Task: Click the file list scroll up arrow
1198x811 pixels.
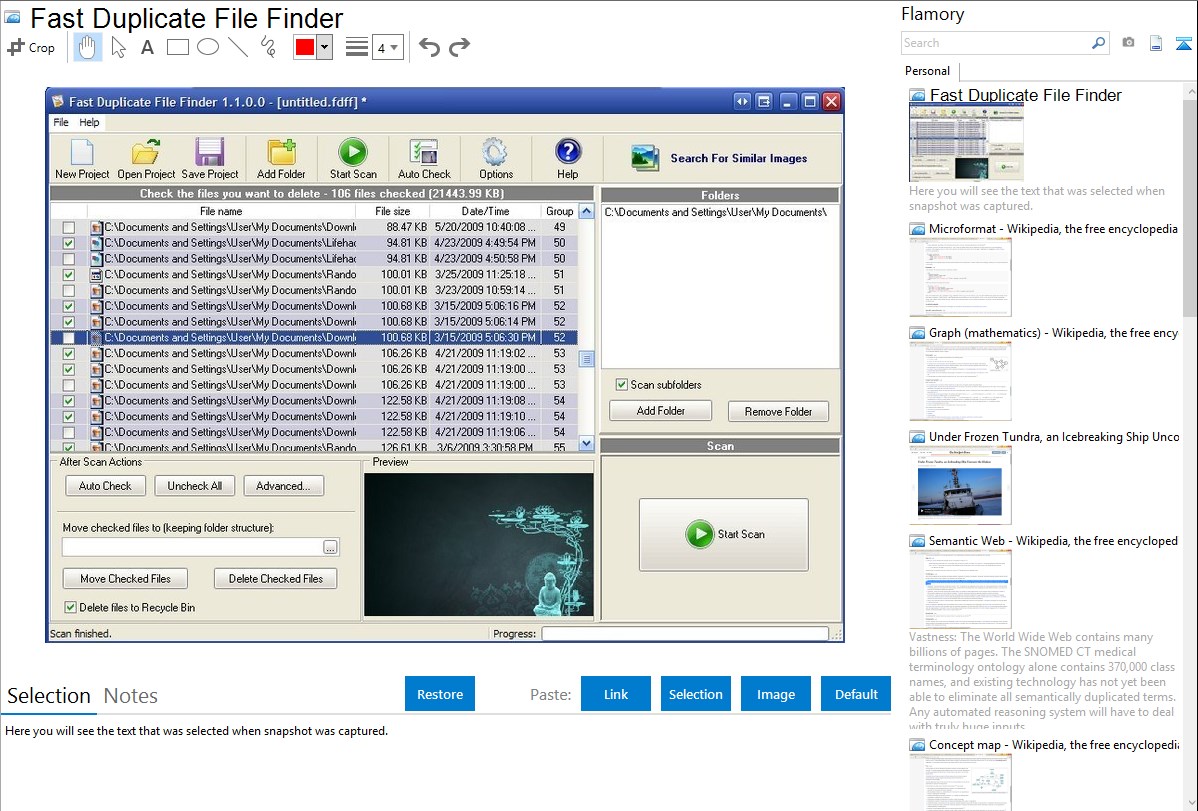Action: pos(586,212)
